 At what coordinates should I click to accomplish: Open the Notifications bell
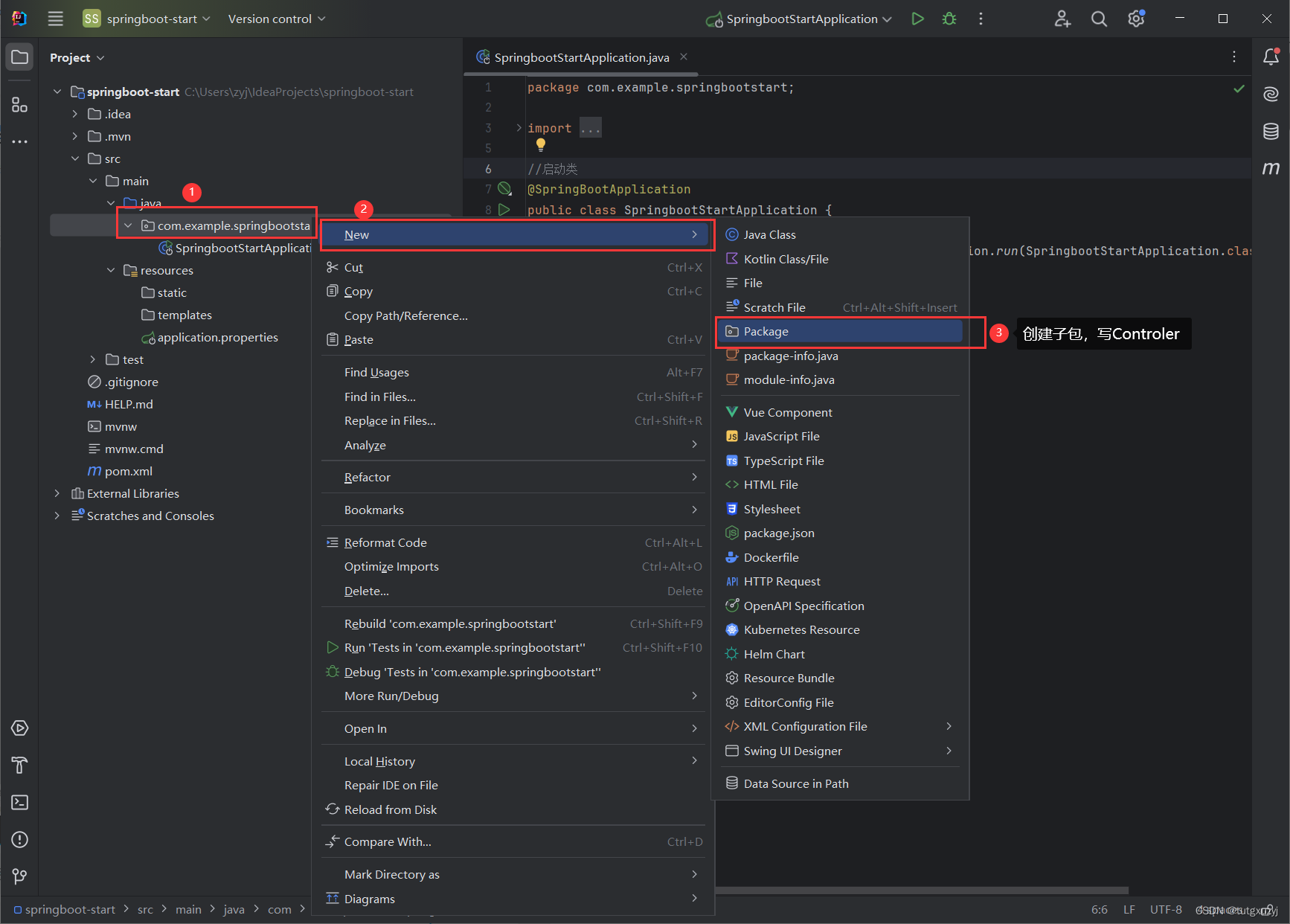1271,57
